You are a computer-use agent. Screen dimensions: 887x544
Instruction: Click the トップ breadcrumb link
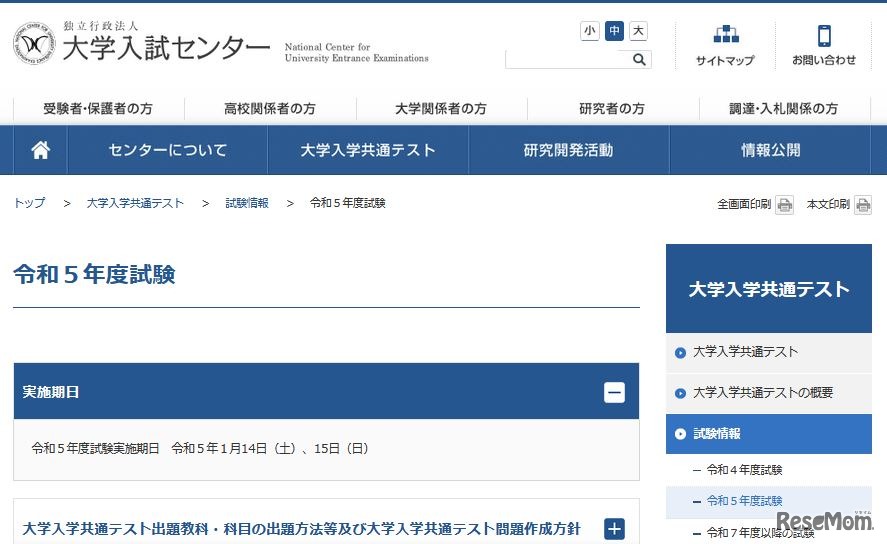29,203
